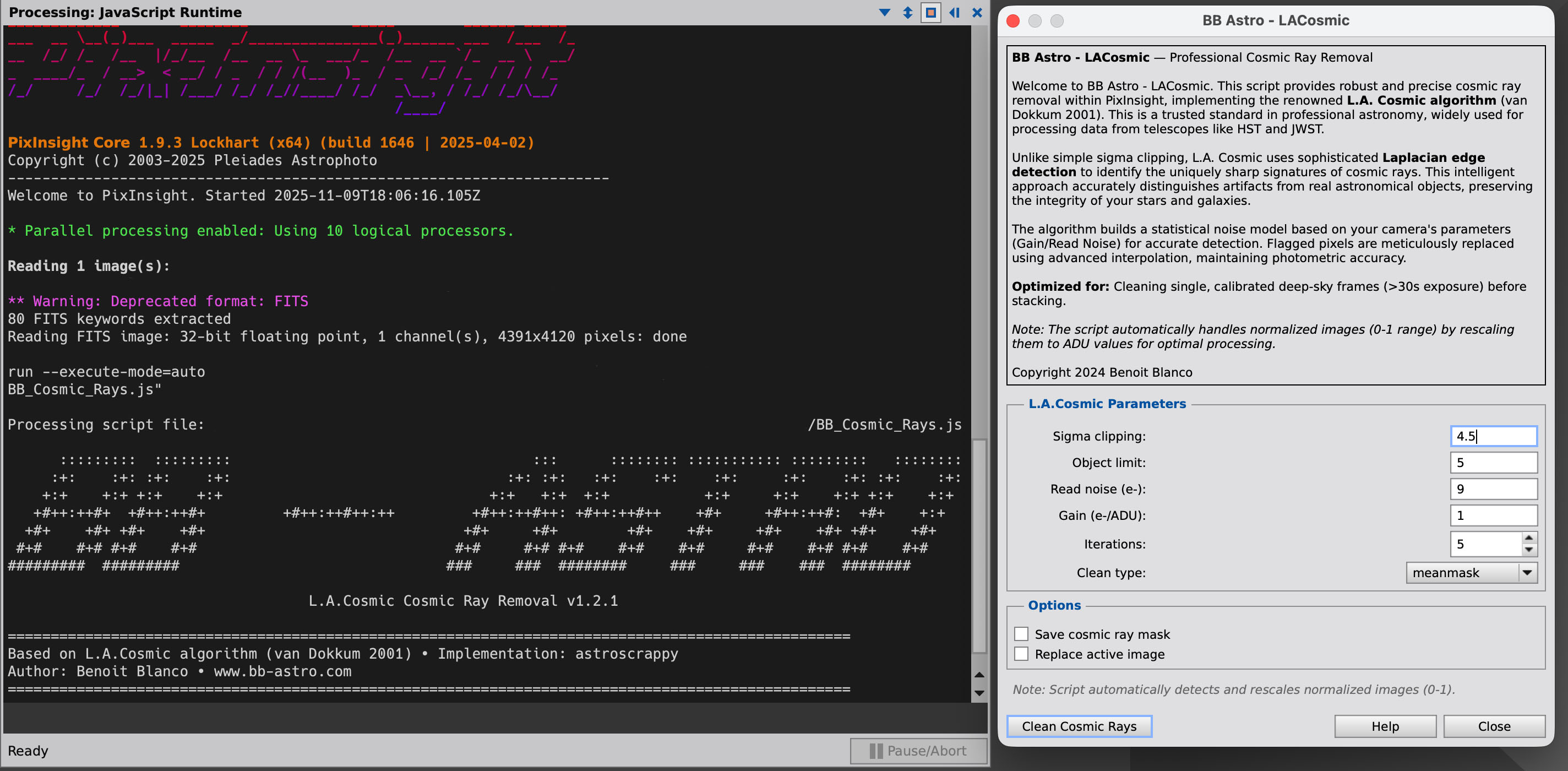Click the Clean Cosmic Rays button
This screenshot has width=1568, height=771.
(1079, 726)
